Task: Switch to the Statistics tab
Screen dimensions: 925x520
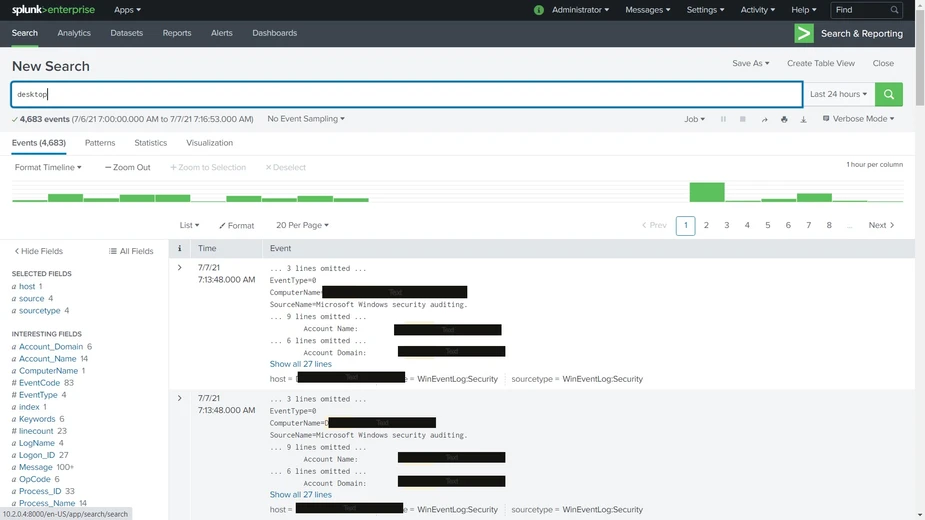Action: coord(150,143)
